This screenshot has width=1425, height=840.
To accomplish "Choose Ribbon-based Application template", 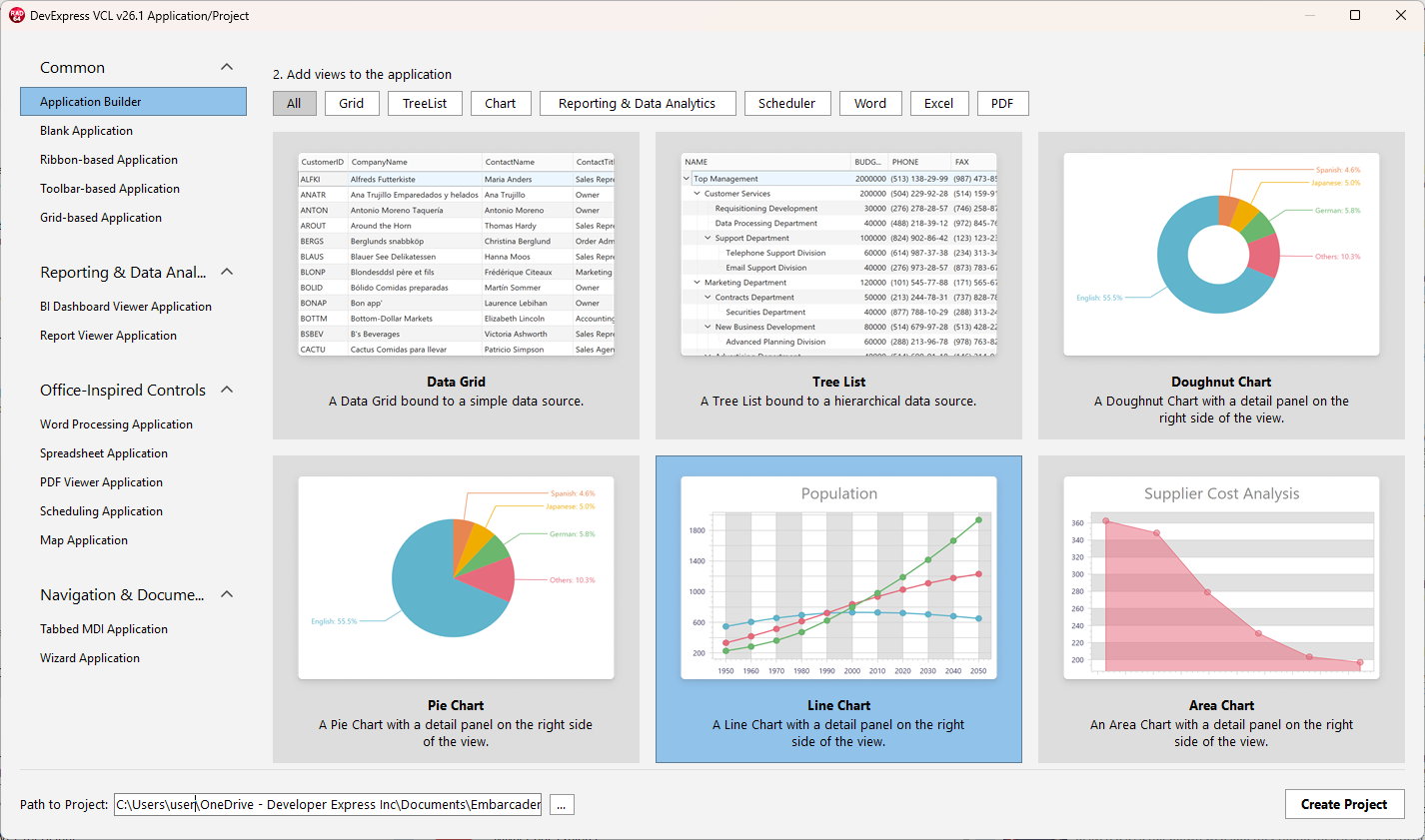I will 109,160.
